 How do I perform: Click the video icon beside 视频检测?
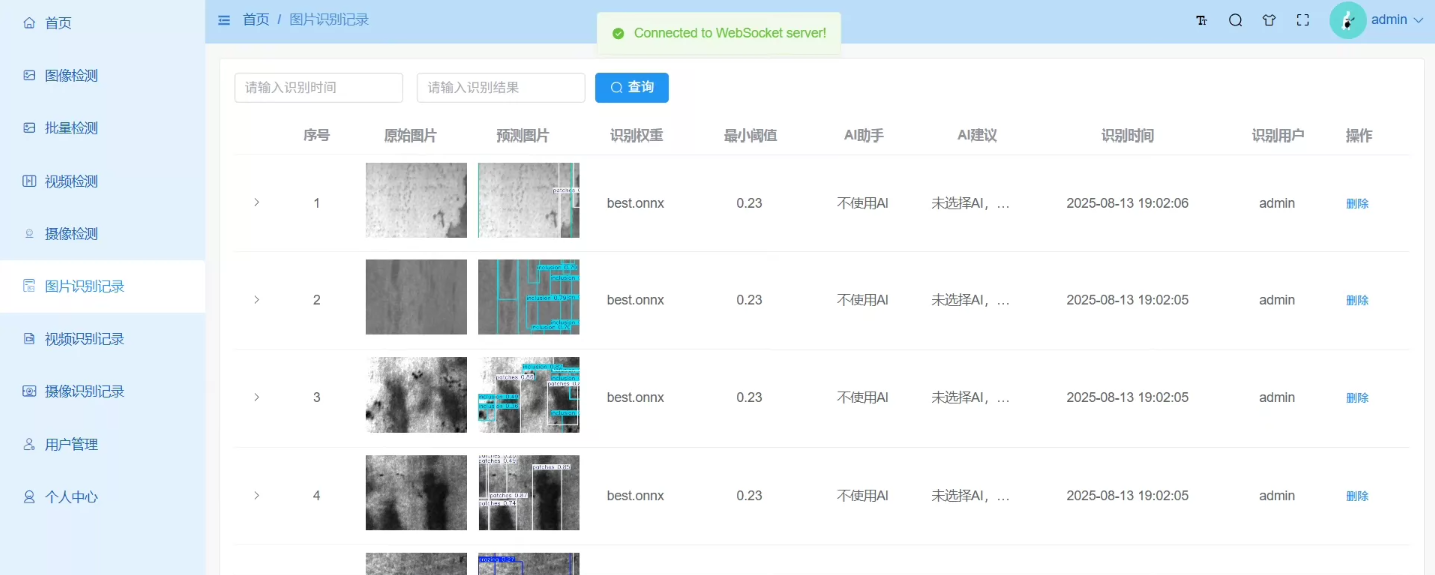coord(29,181)
